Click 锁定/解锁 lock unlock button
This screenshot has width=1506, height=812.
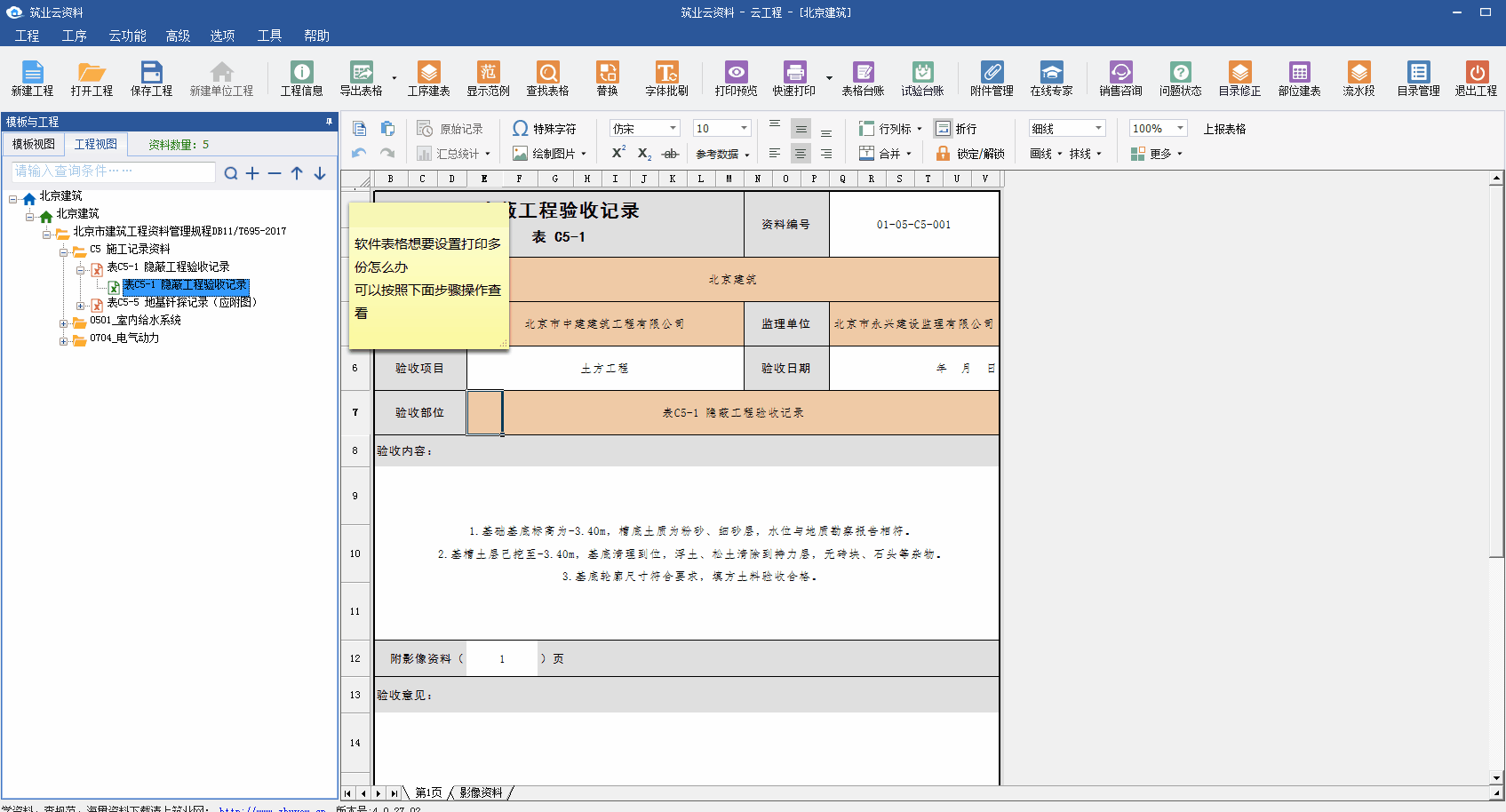tap(970, 154)
